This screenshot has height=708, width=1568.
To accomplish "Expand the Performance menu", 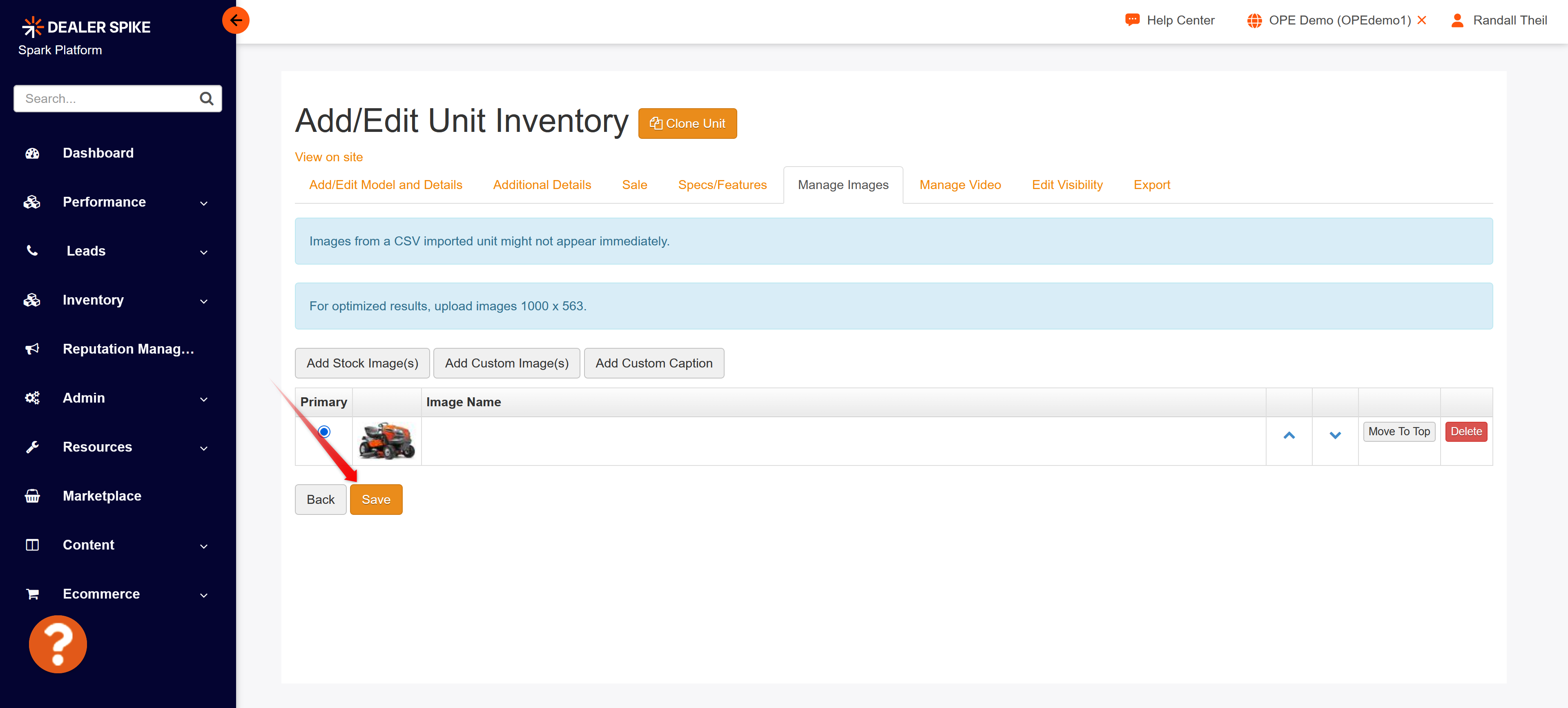I will point(116,202).
